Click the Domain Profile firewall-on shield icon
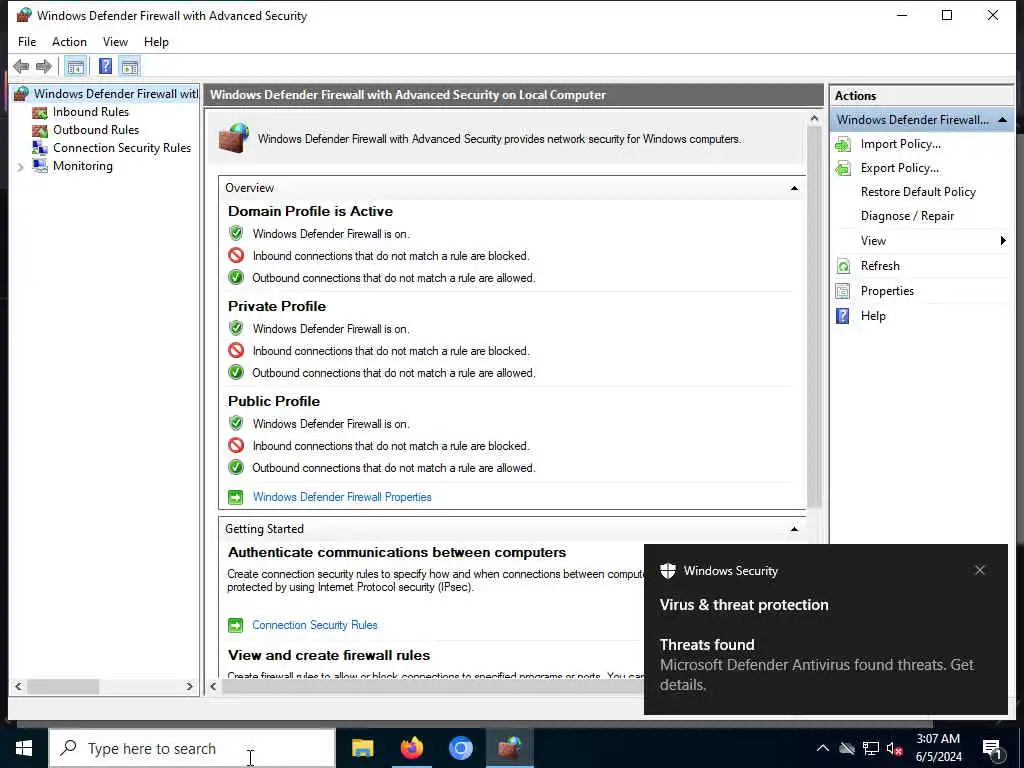1024x768 pixels. coord(236,233)
